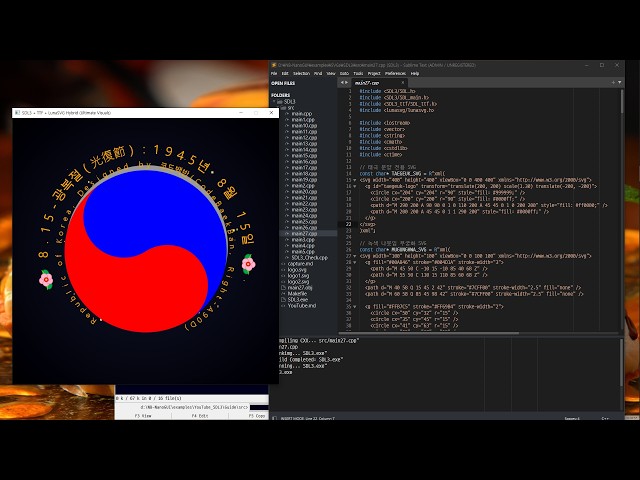Open the Edit menu
This screenshot has width=640, height=480.
click(x=285, y=73)
